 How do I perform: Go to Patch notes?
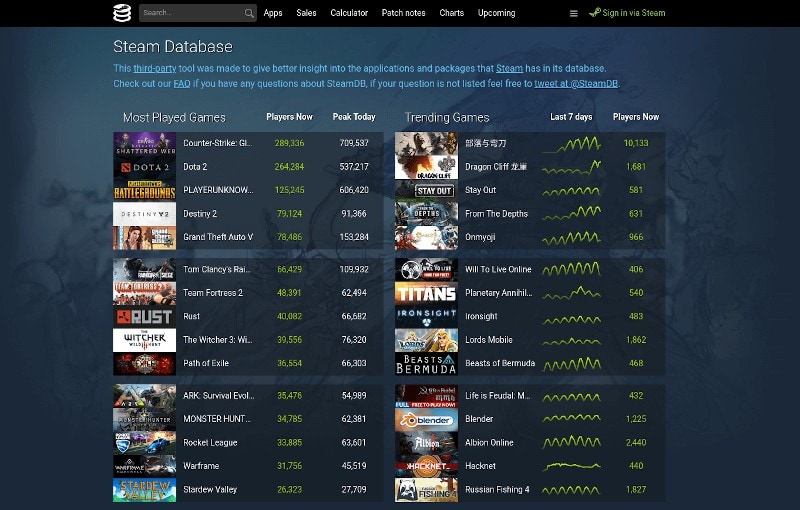click(404, 13)
